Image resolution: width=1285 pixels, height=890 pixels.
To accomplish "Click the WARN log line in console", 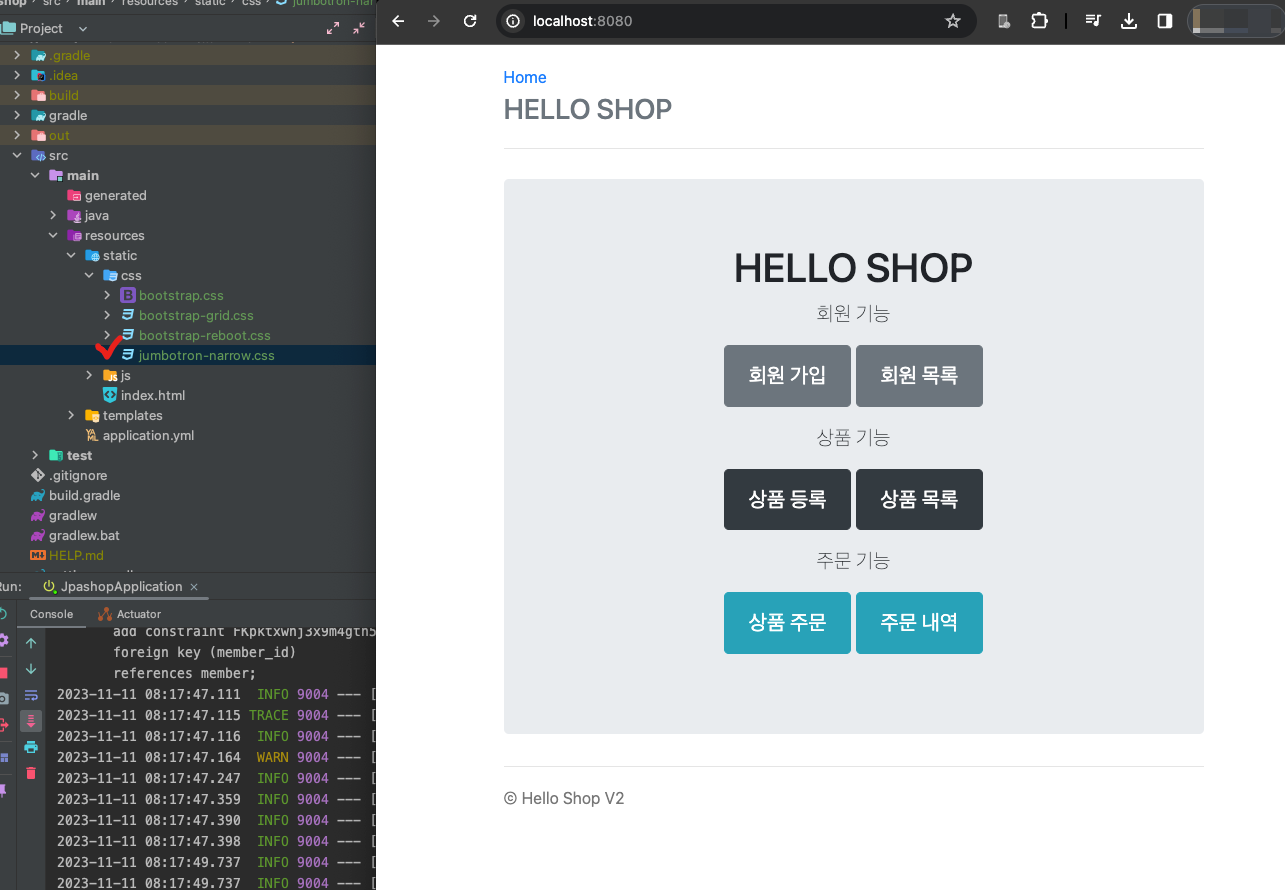I will [216, 757].
